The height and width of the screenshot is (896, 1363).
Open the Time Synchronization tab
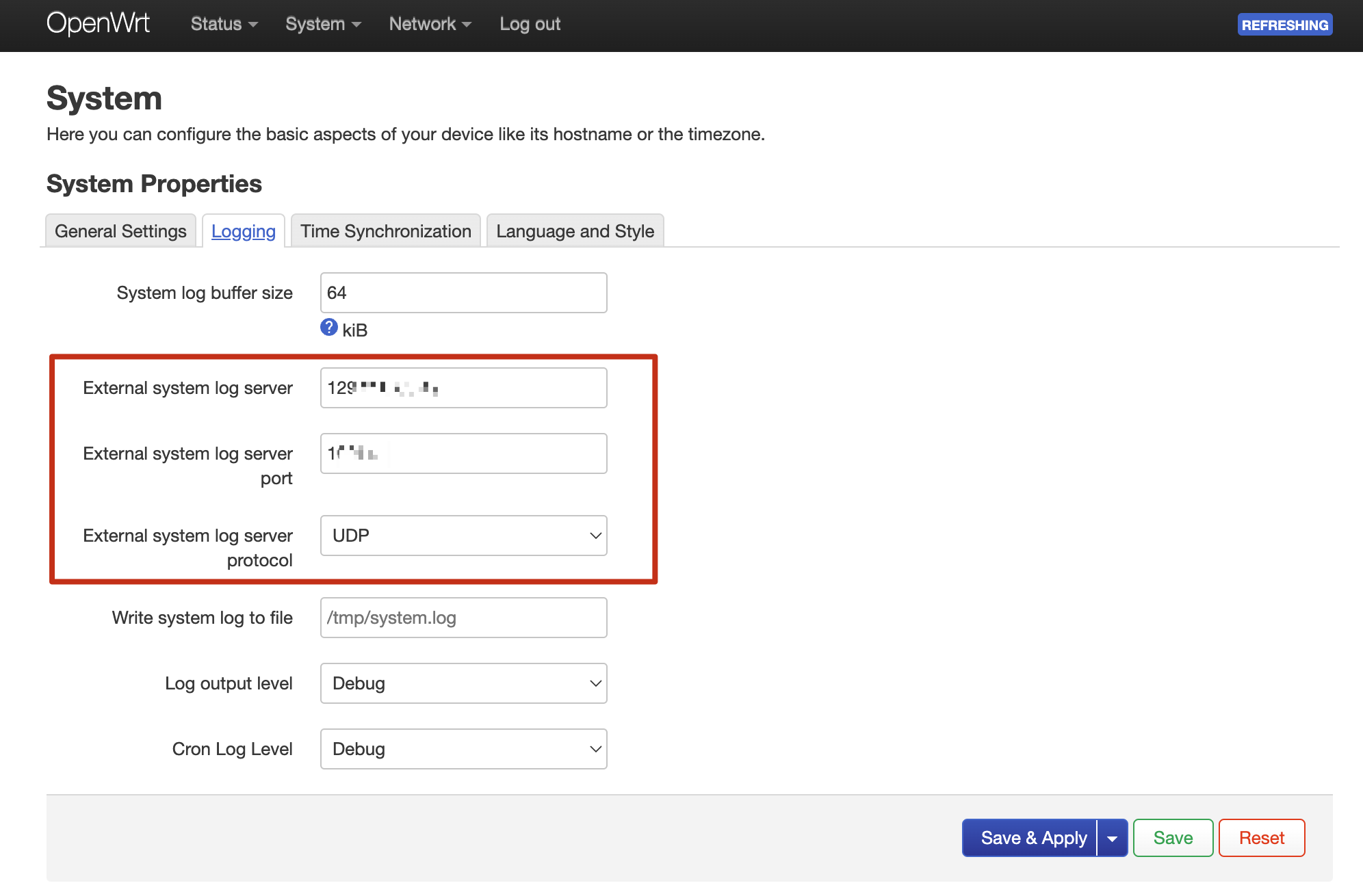[x=385, y=231]
